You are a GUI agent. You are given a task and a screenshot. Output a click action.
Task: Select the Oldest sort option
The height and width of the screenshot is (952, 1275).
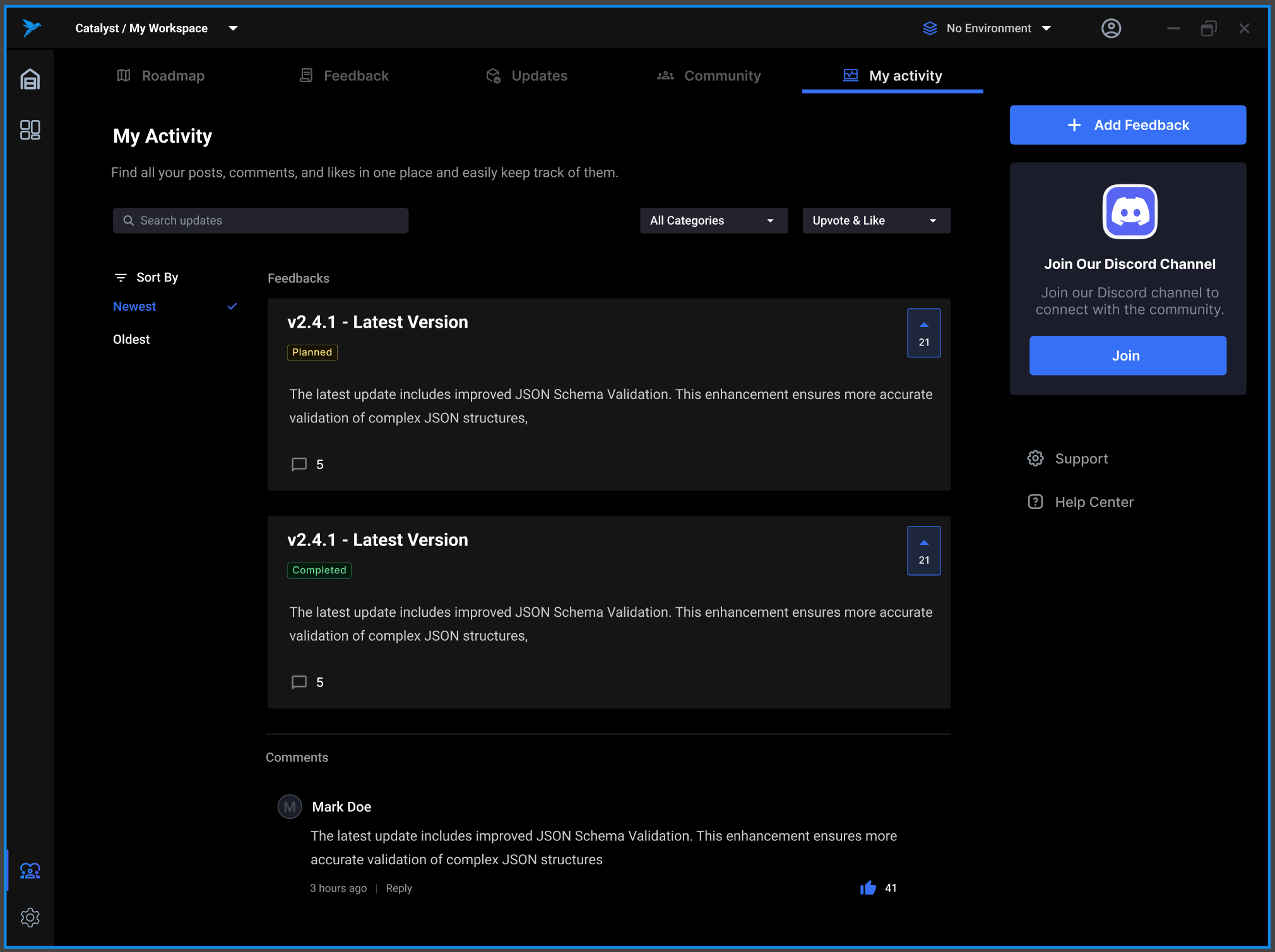131,340
